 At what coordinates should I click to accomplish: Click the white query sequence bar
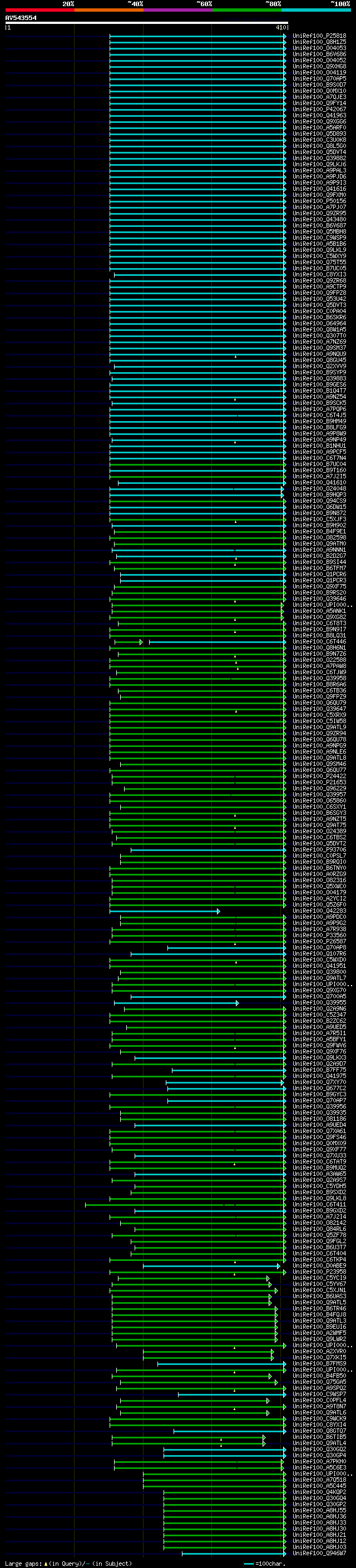[x=147, y=23]
